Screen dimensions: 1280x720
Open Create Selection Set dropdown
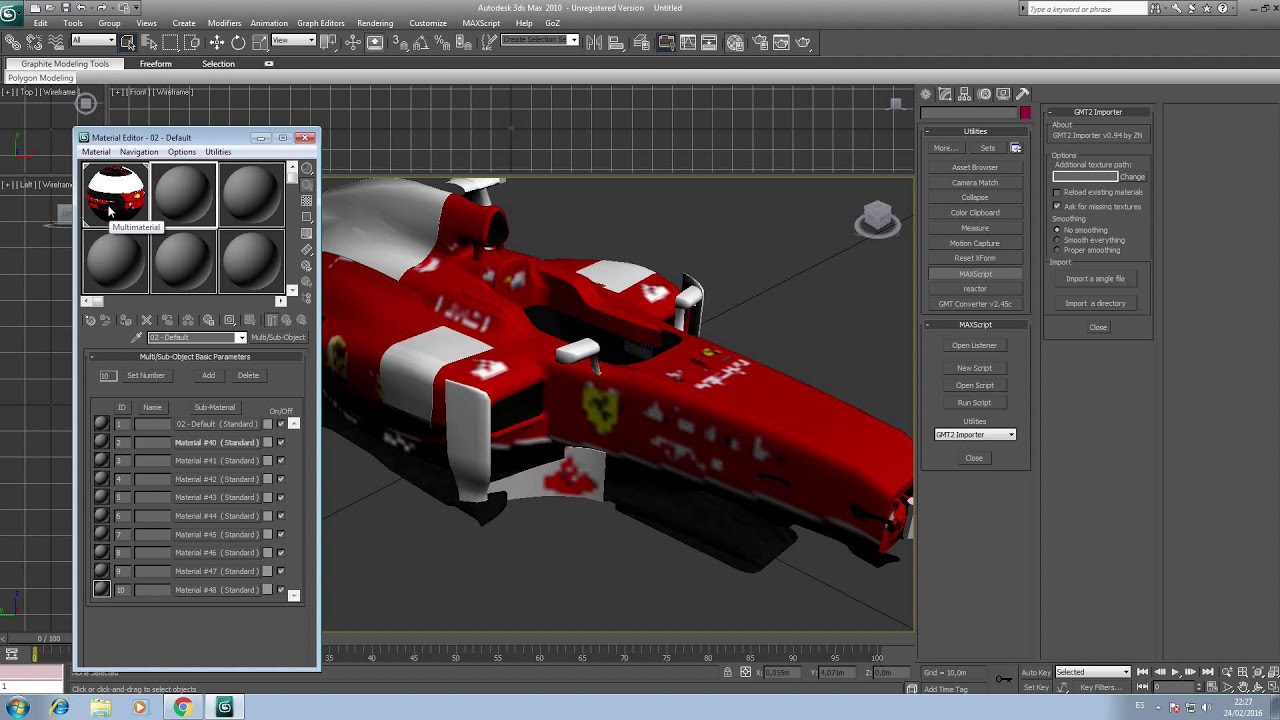(x=539, y=40)
